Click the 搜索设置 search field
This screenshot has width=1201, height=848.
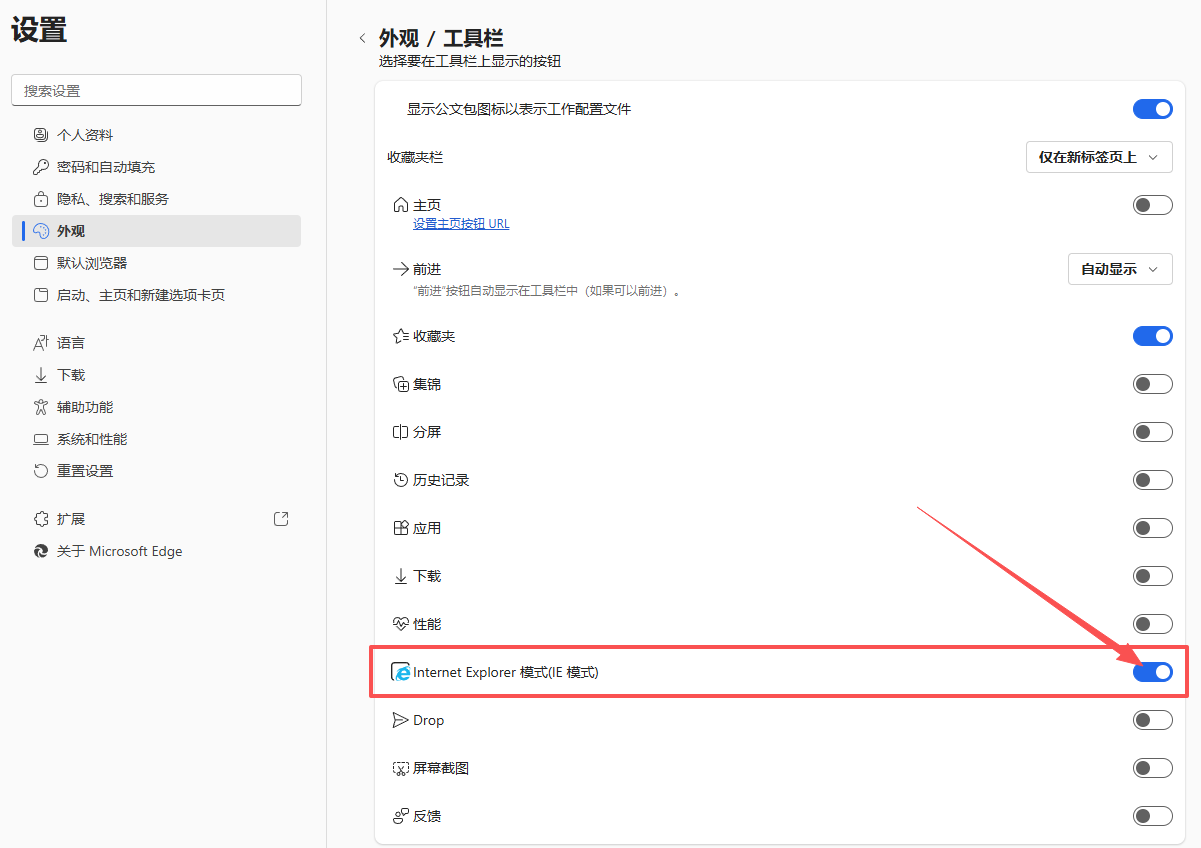tap(156, 90)
